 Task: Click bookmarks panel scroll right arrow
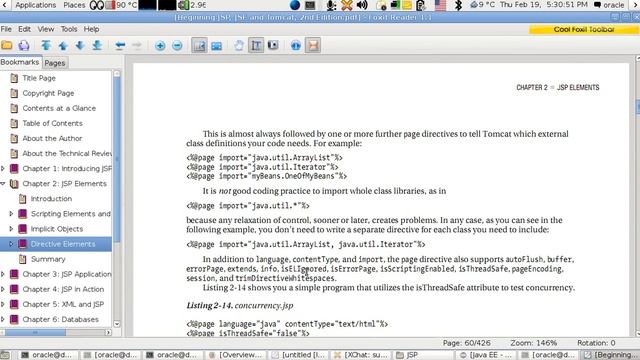tap(108, 333)
